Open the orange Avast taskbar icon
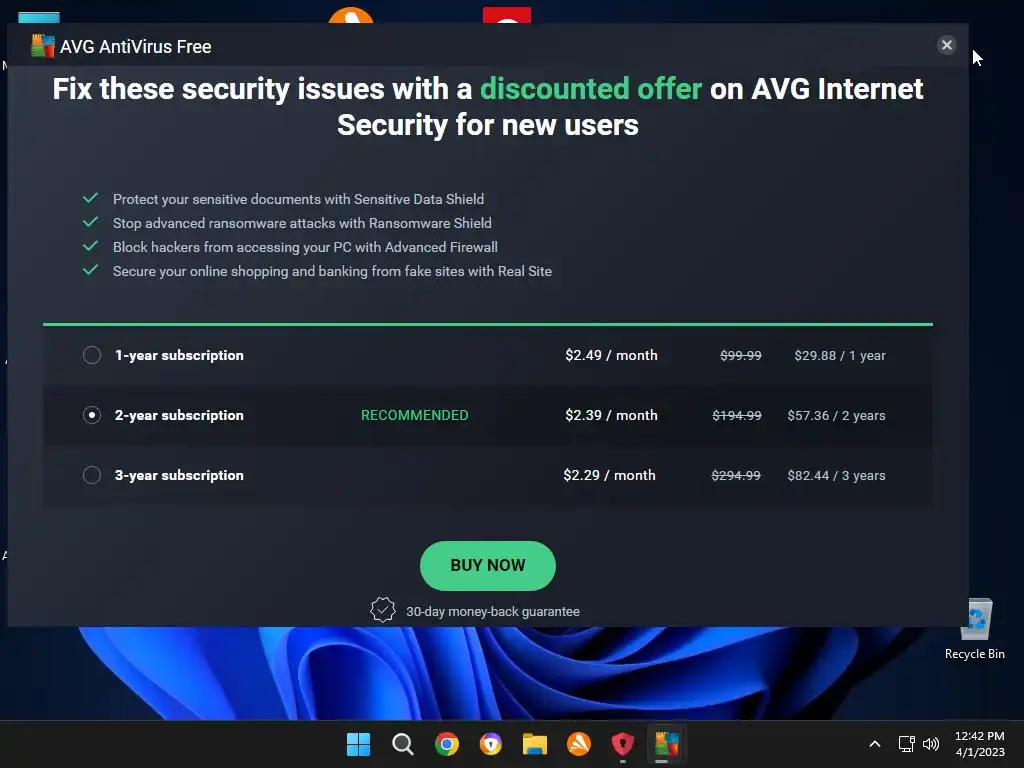 click(x=578, y=744)
